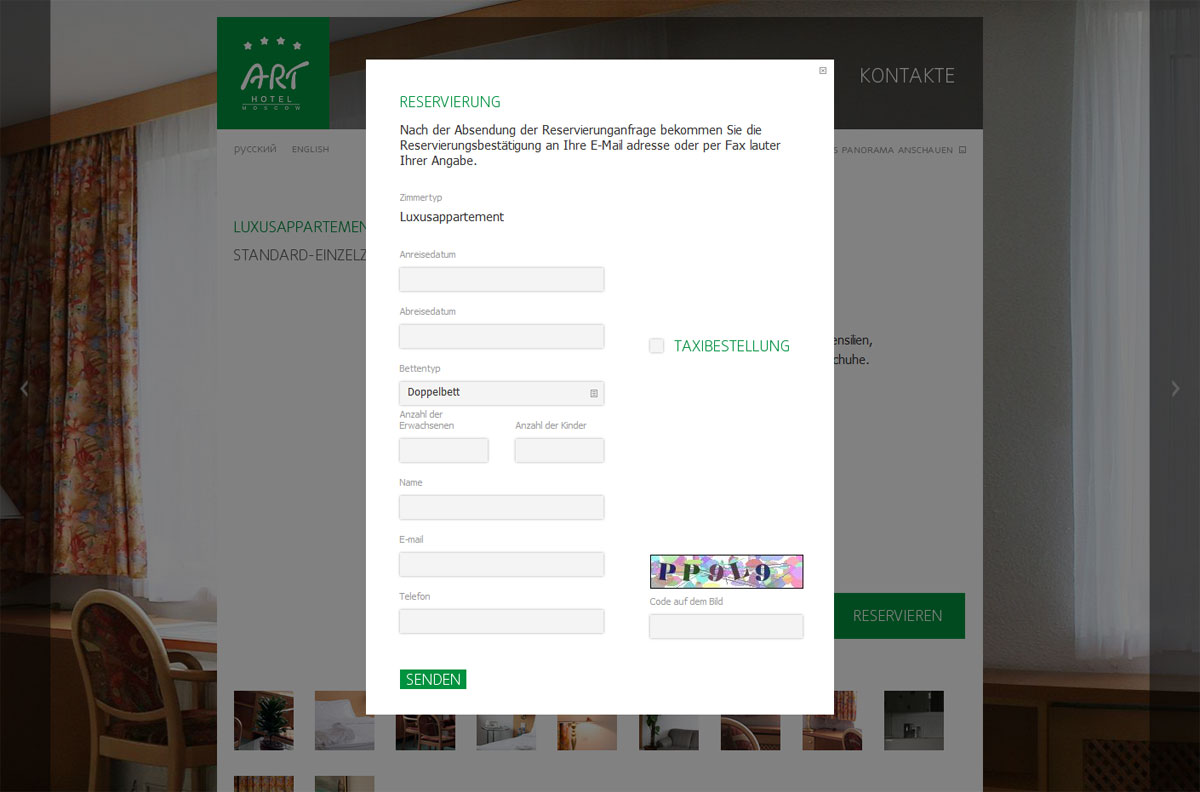Click the Anreisedatum field

501,279
